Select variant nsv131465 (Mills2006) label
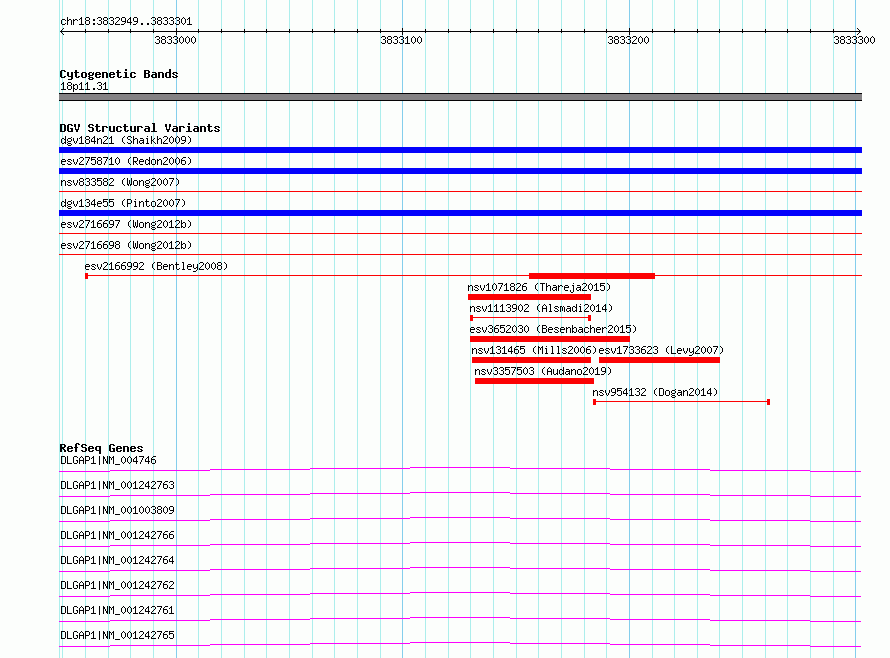Screen dimensions: 890x658 pyautogui.click(x=534, y=350)
